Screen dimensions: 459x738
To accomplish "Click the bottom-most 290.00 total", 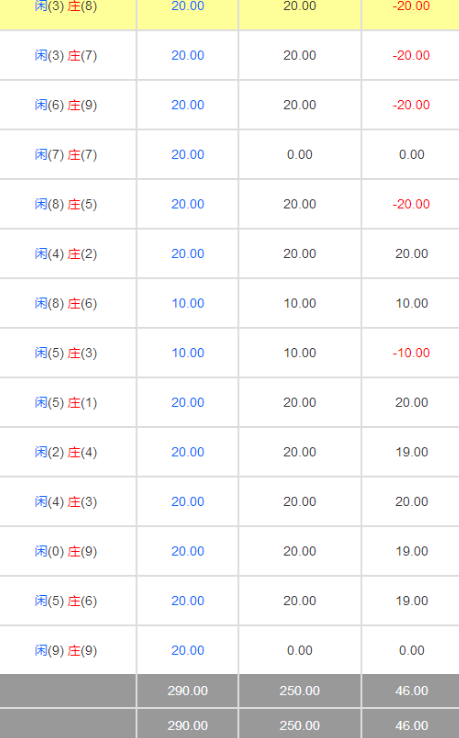I will point(188,726).
